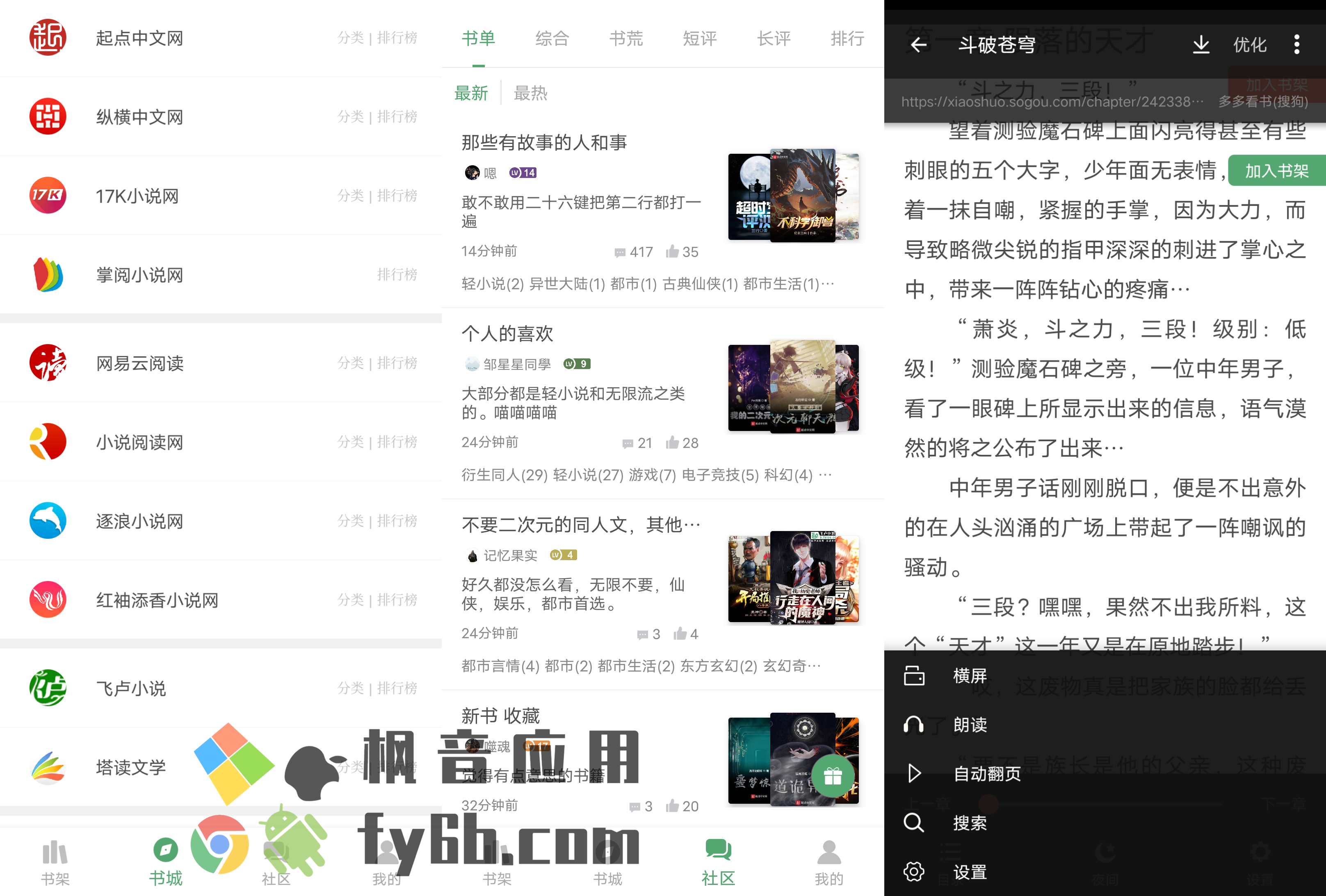Image resolution: width=1326 pixels, height=896 pixels.
Task: Open 分类 | 排行榜 for 红袖添香小说网
Action: point(377,600)
